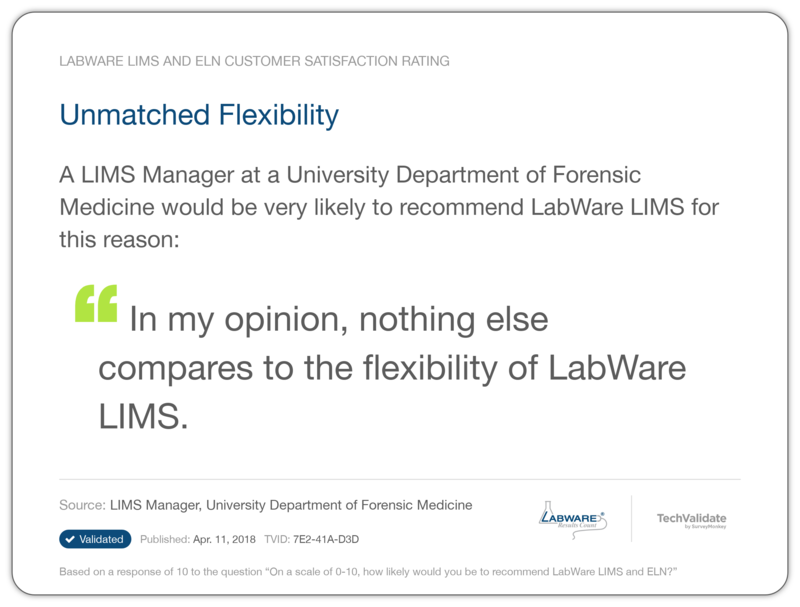This screenshot has height=607, width=800.
Task: Click the blue Validated badge label
Action: click(101, 539)
